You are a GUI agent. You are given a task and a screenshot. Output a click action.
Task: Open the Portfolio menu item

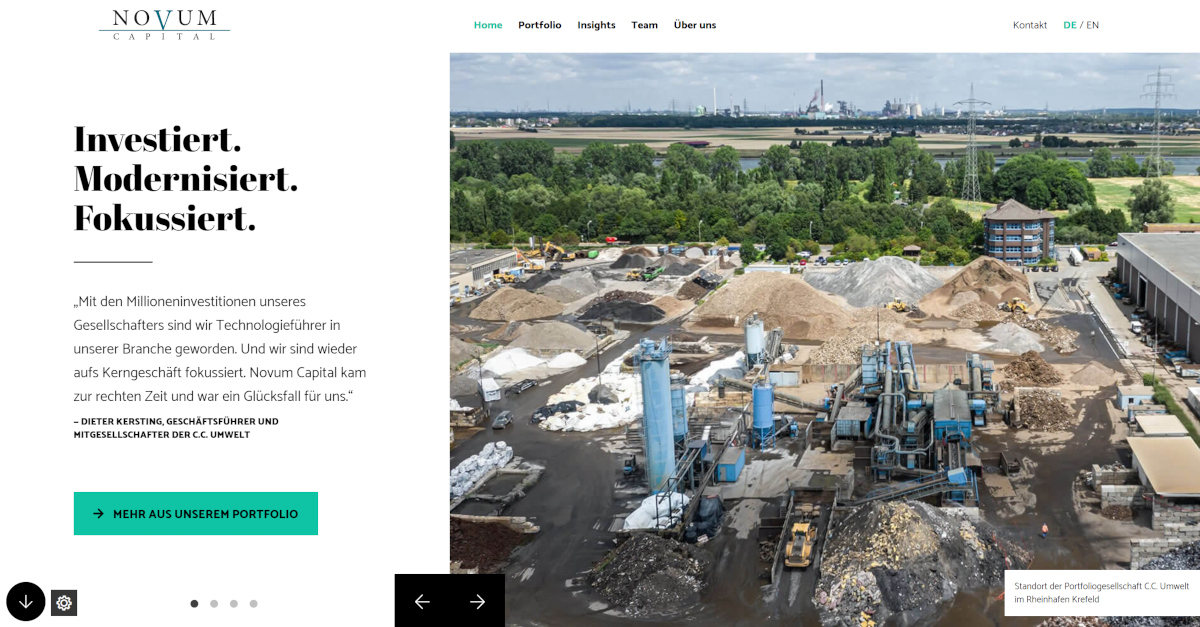(540, 25)
